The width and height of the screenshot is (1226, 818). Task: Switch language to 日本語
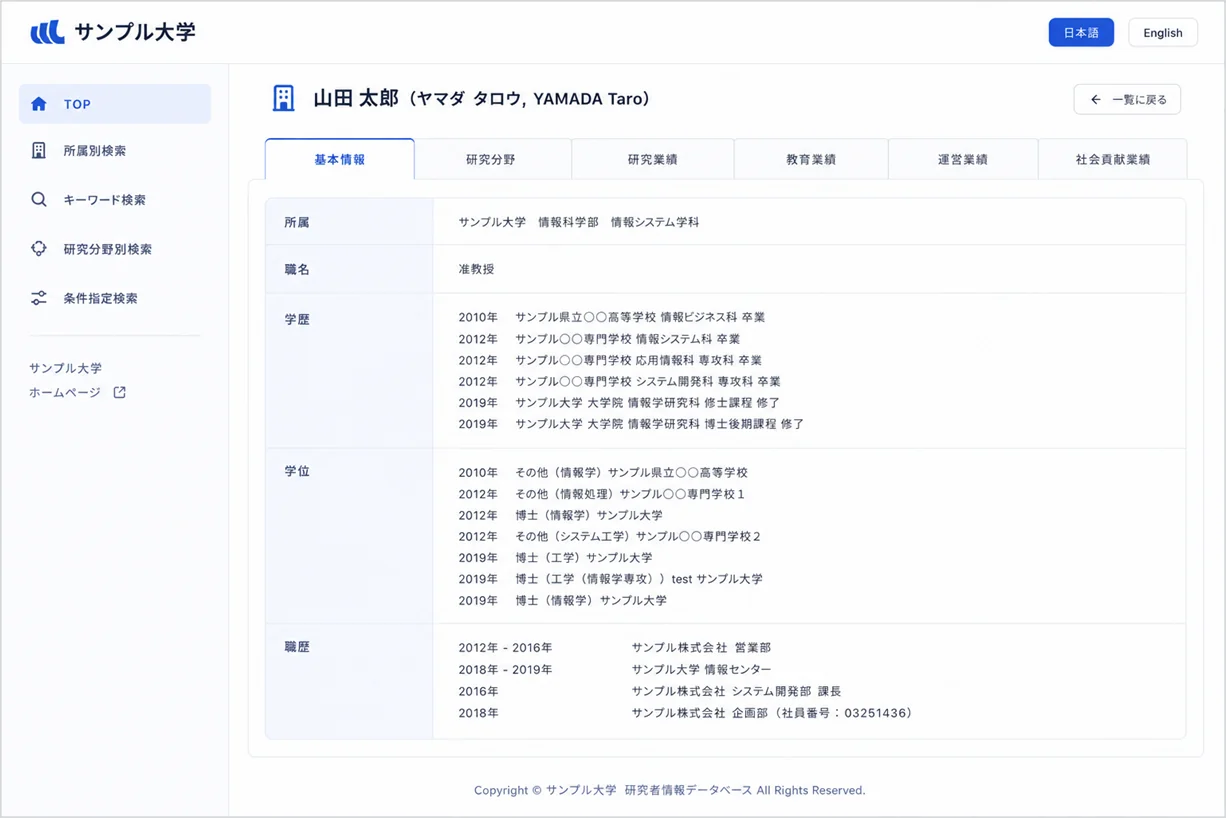pos(1081,33)
